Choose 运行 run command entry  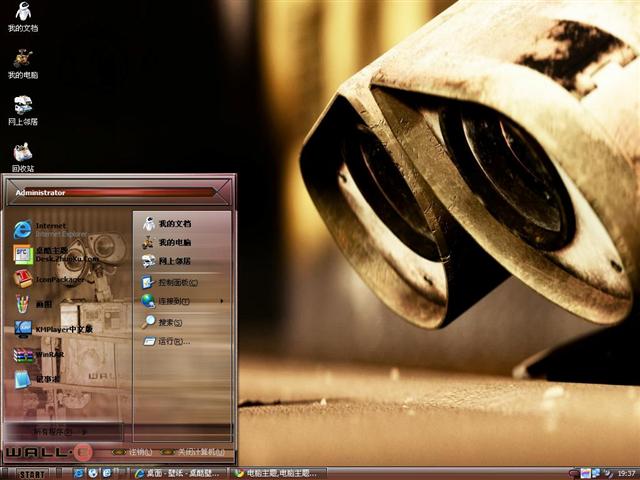(168, 341)
